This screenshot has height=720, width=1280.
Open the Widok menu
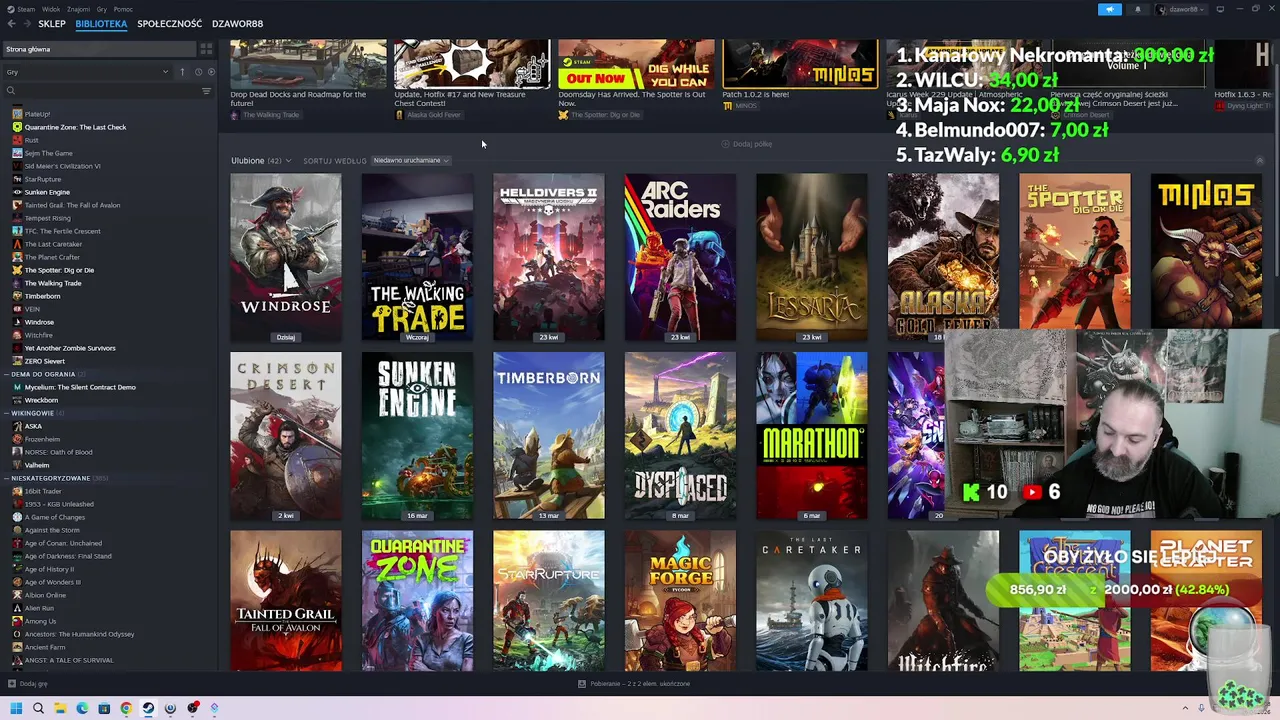(50, 9)
